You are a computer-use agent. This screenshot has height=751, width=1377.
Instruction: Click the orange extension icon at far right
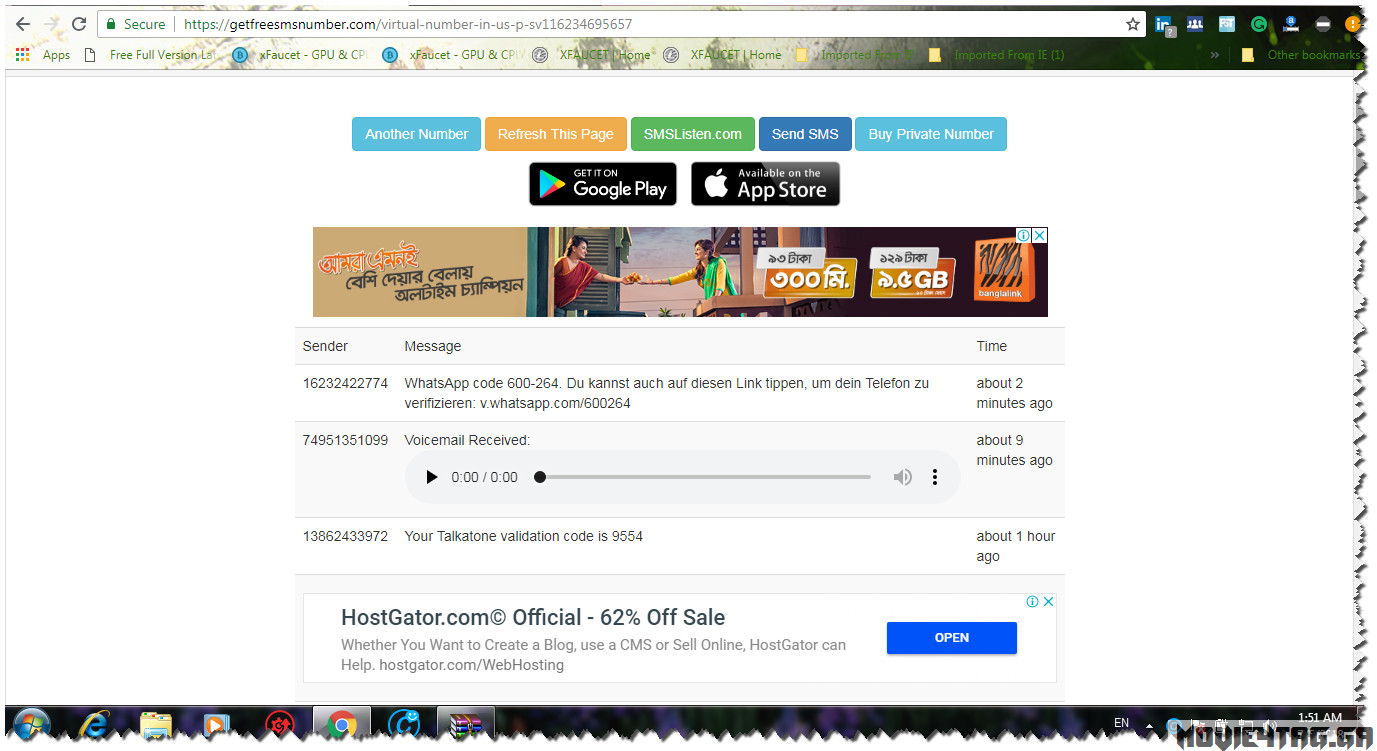[x=1353, y=24]
